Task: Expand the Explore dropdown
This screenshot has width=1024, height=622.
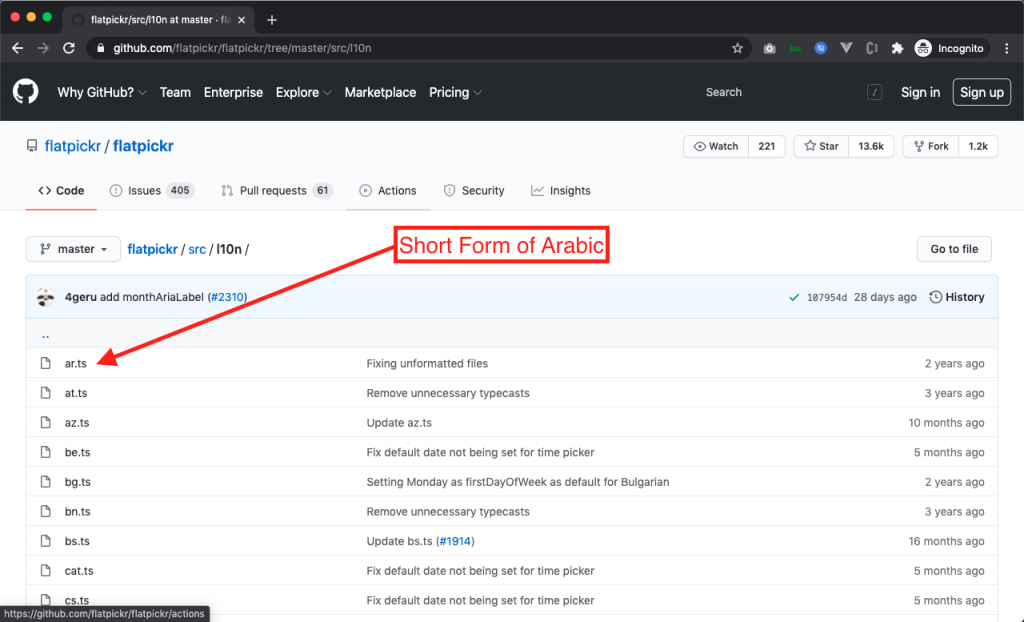Action: tap(303, 92)
